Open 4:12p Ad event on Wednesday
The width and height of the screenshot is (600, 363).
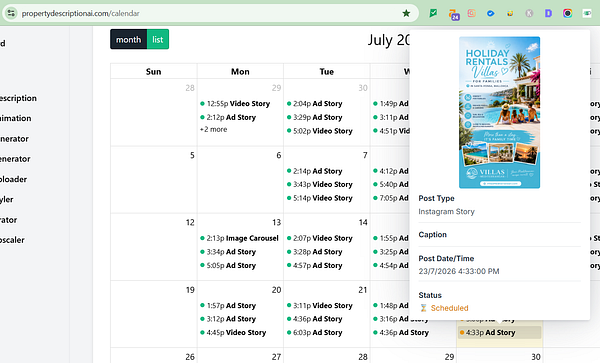coord(391,171)
